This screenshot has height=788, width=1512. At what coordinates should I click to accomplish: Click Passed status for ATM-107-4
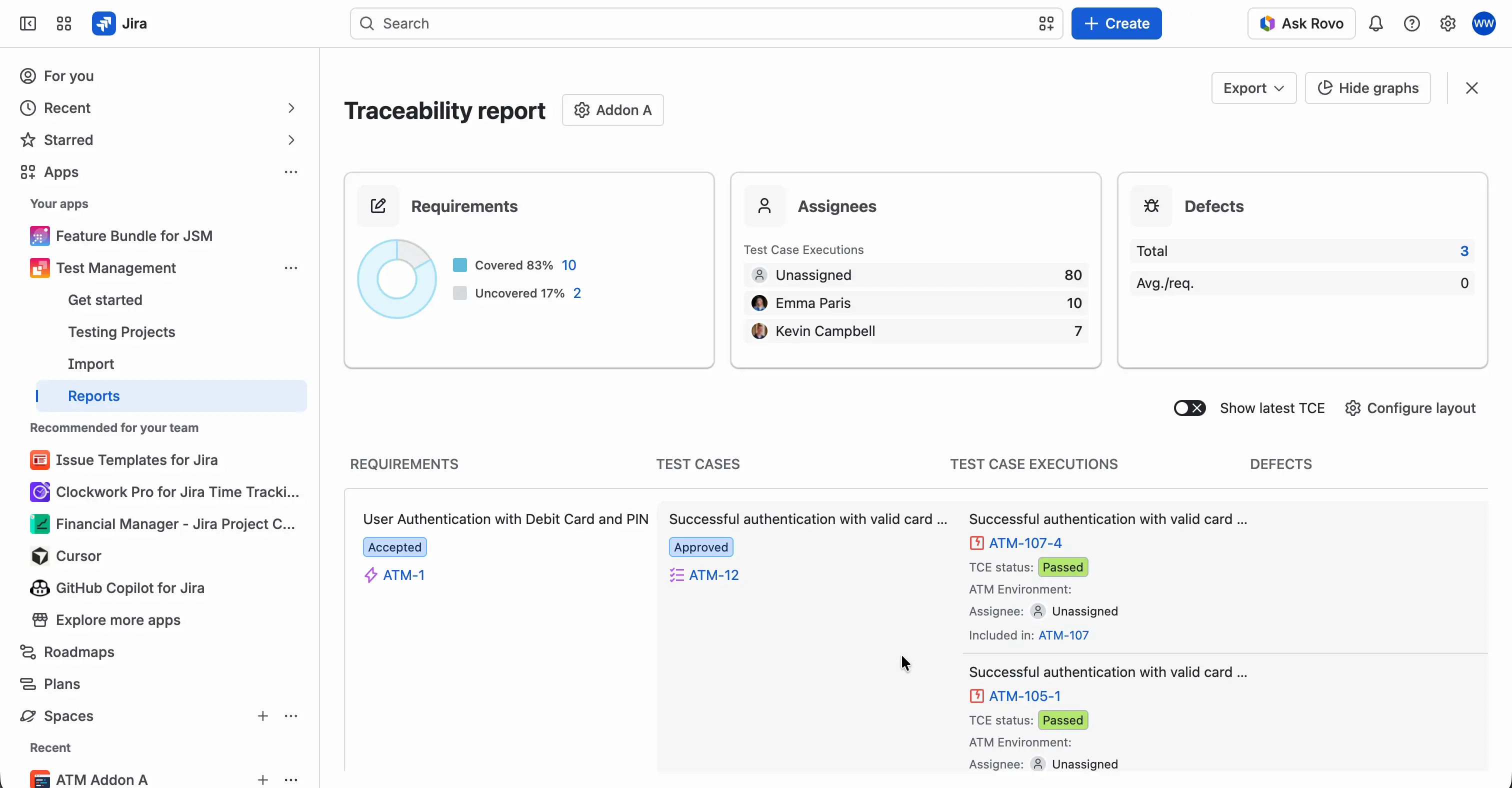[1062, 567]
